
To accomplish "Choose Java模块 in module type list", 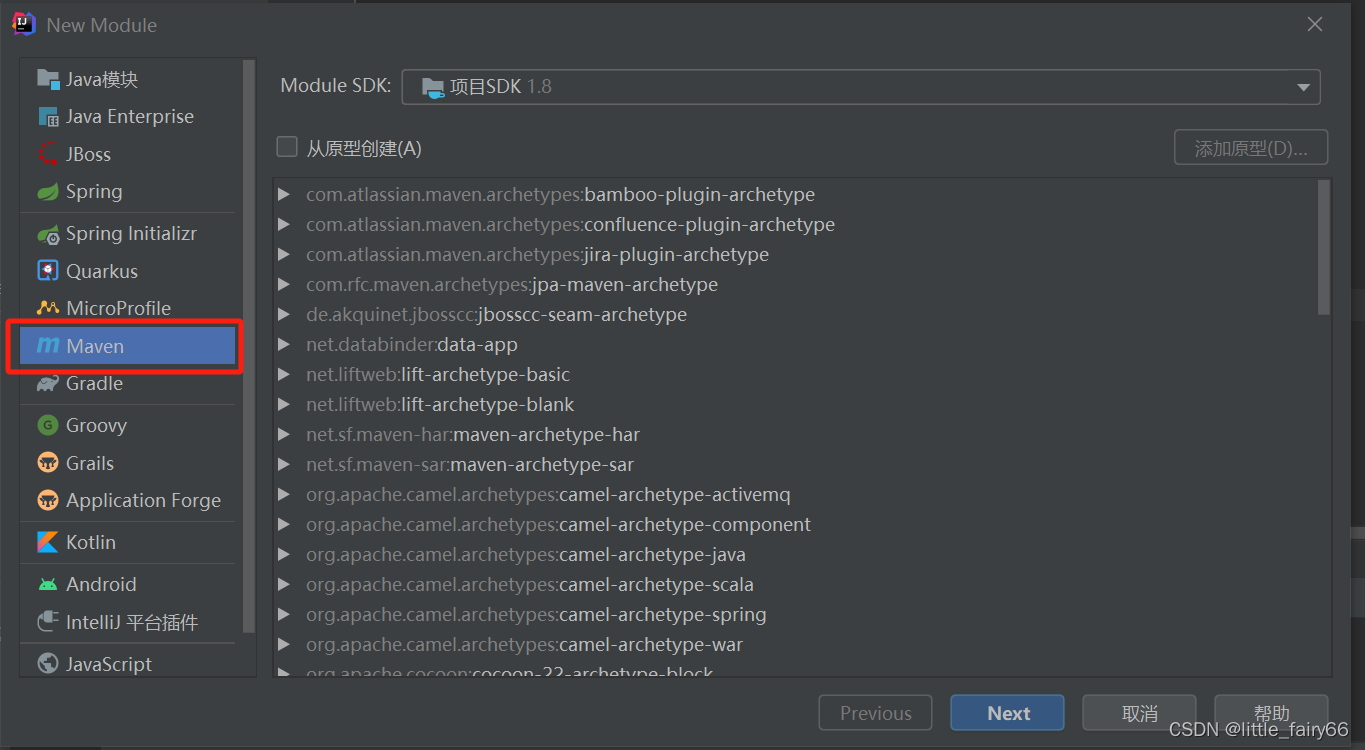I will tap(128, 79).
